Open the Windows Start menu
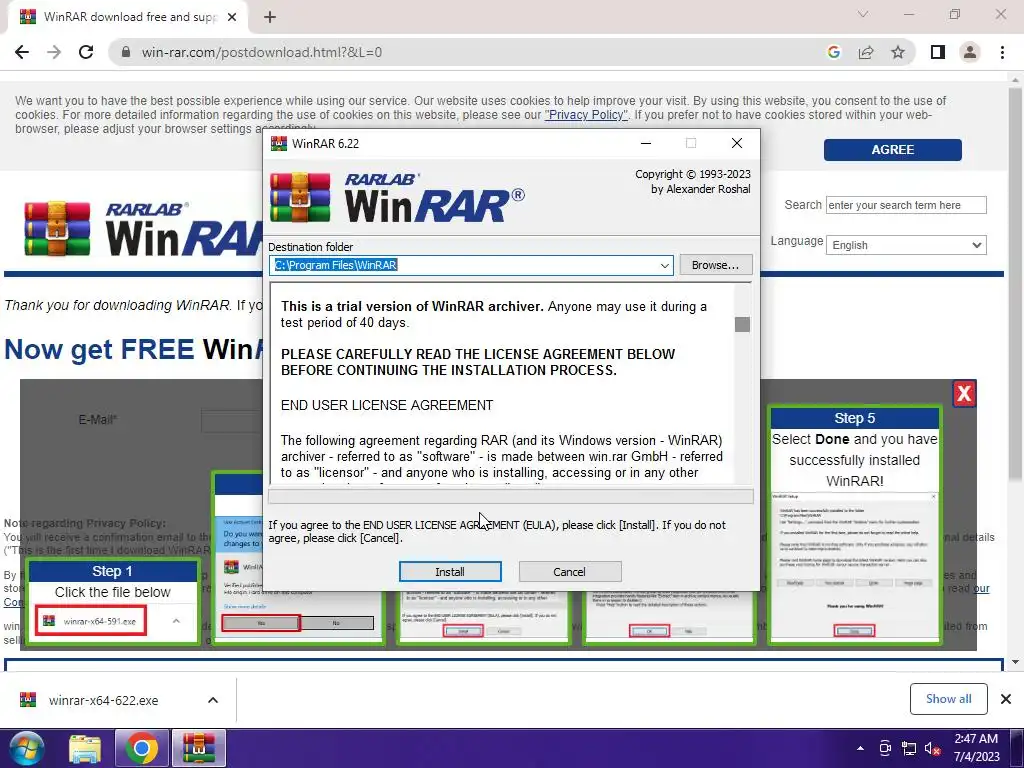 click(x=26, y=748)
